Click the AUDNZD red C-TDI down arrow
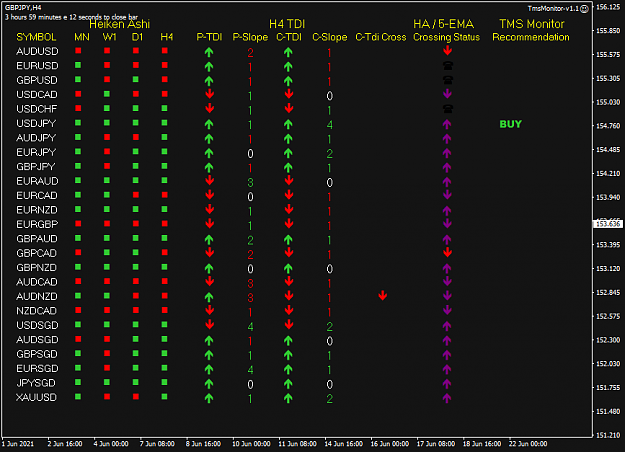 click(289, 296)
